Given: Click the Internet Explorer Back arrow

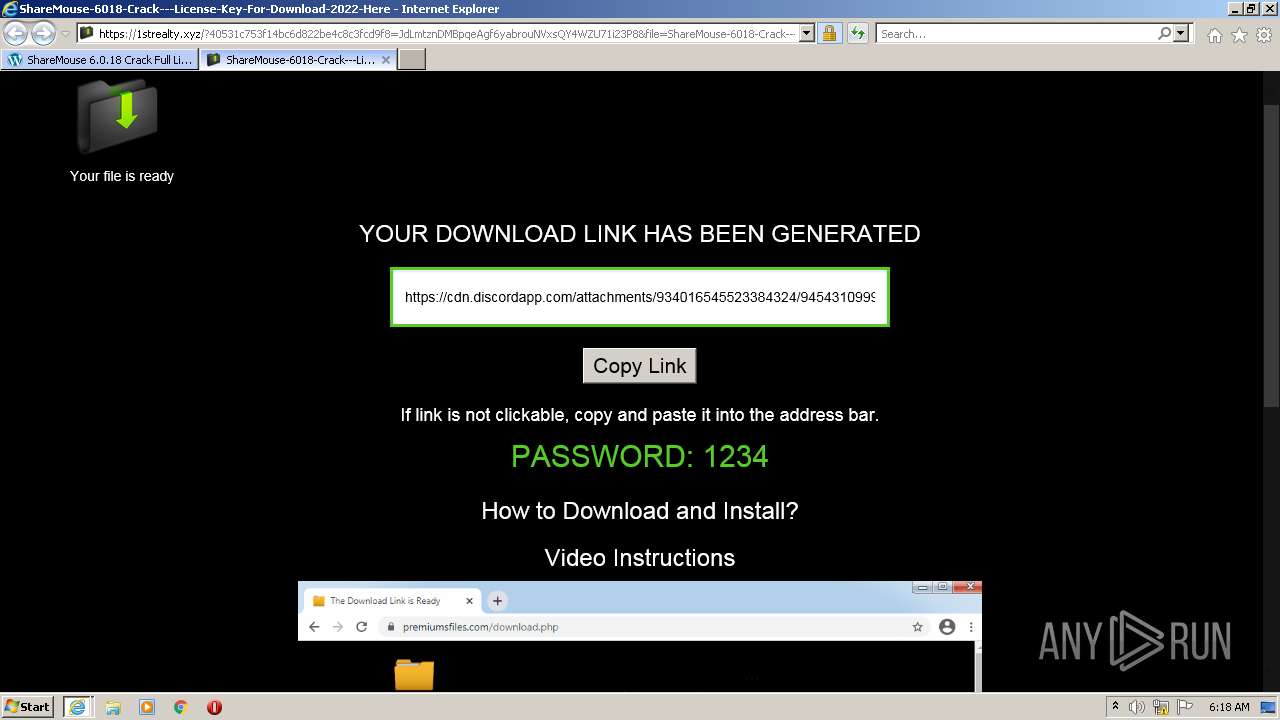Looking at the screenshot, I should coord(15,33).
